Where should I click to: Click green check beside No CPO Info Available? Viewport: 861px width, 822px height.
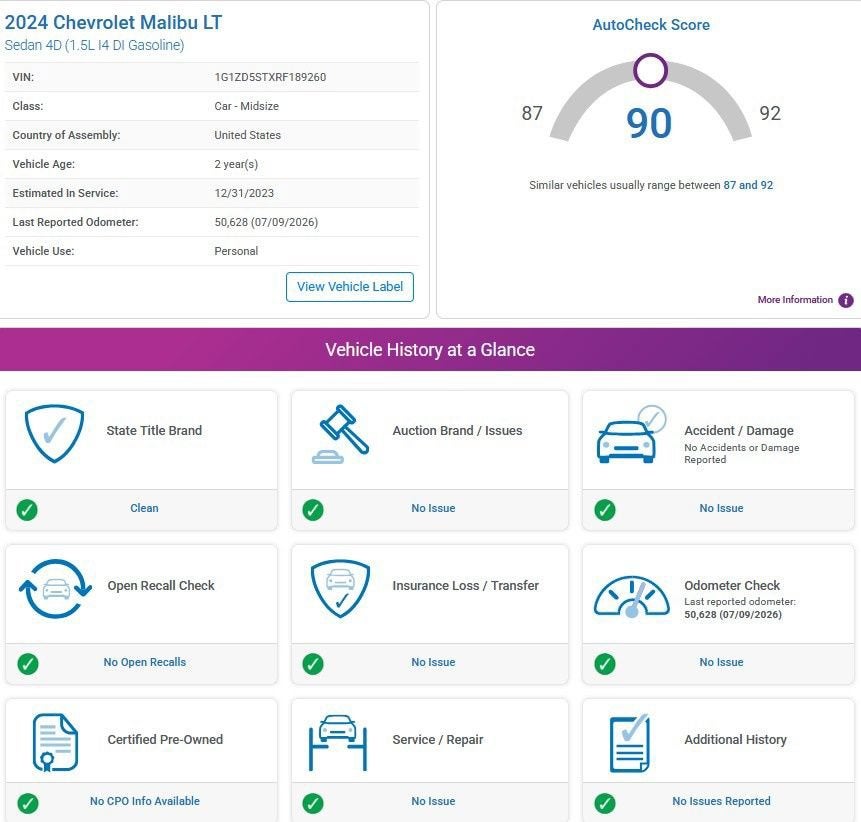[27, 803]
